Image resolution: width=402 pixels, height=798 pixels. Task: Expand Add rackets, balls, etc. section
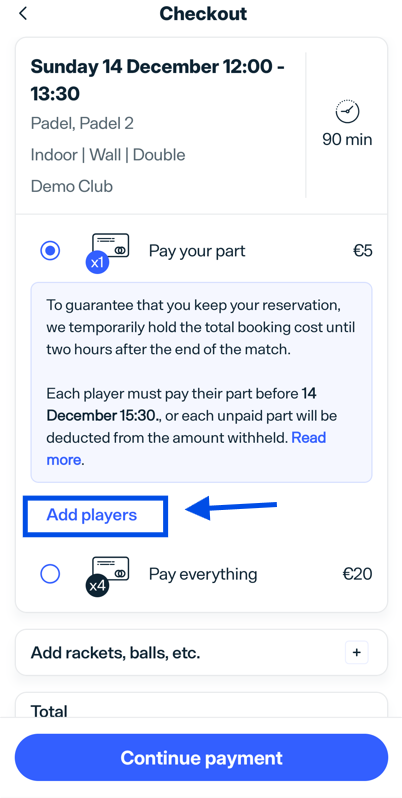(x=202, y=652)
